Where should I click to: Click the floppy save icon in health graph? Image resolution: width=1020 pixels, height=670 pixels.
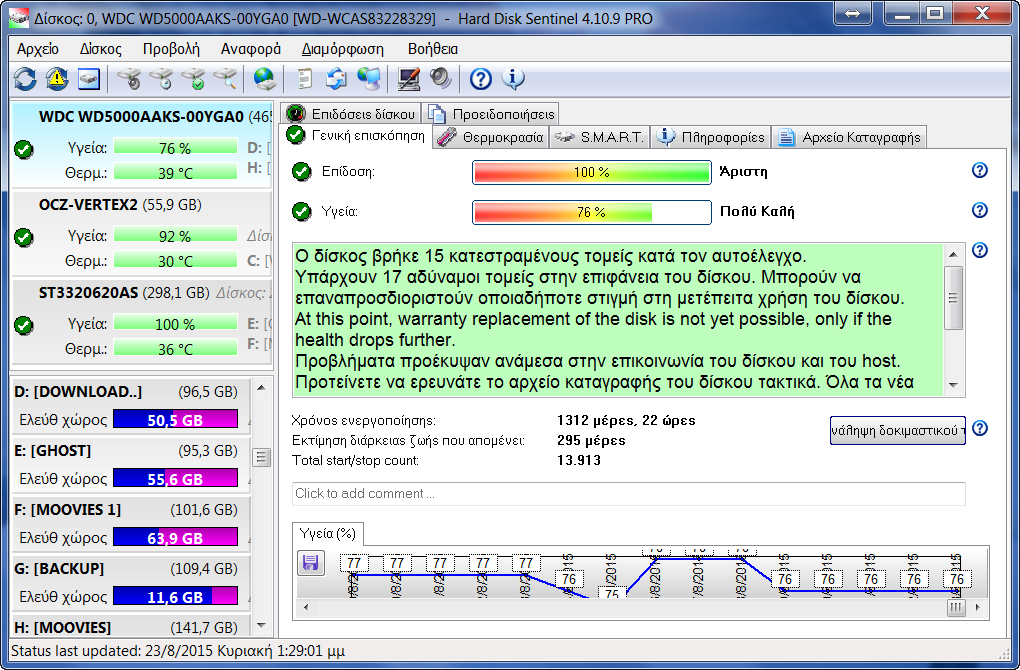tap(310, 563)
